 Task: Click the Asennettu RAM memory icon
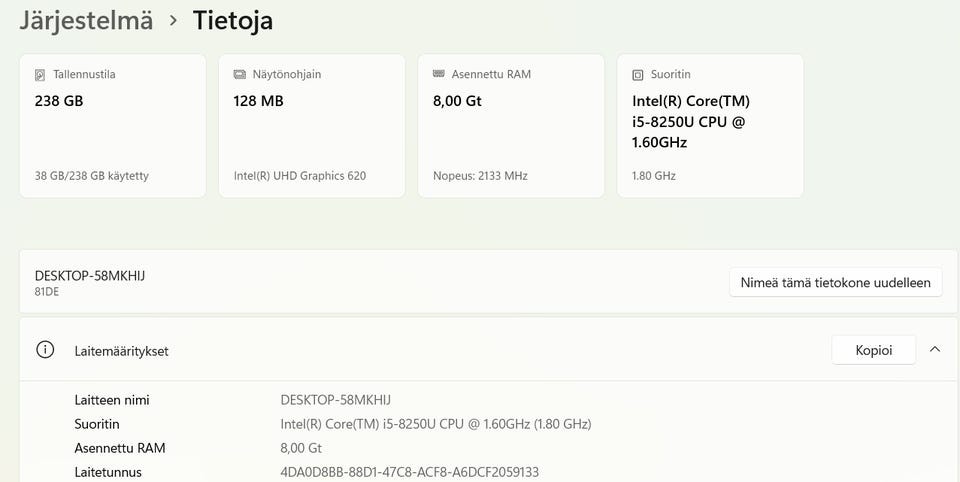(438, 75)
